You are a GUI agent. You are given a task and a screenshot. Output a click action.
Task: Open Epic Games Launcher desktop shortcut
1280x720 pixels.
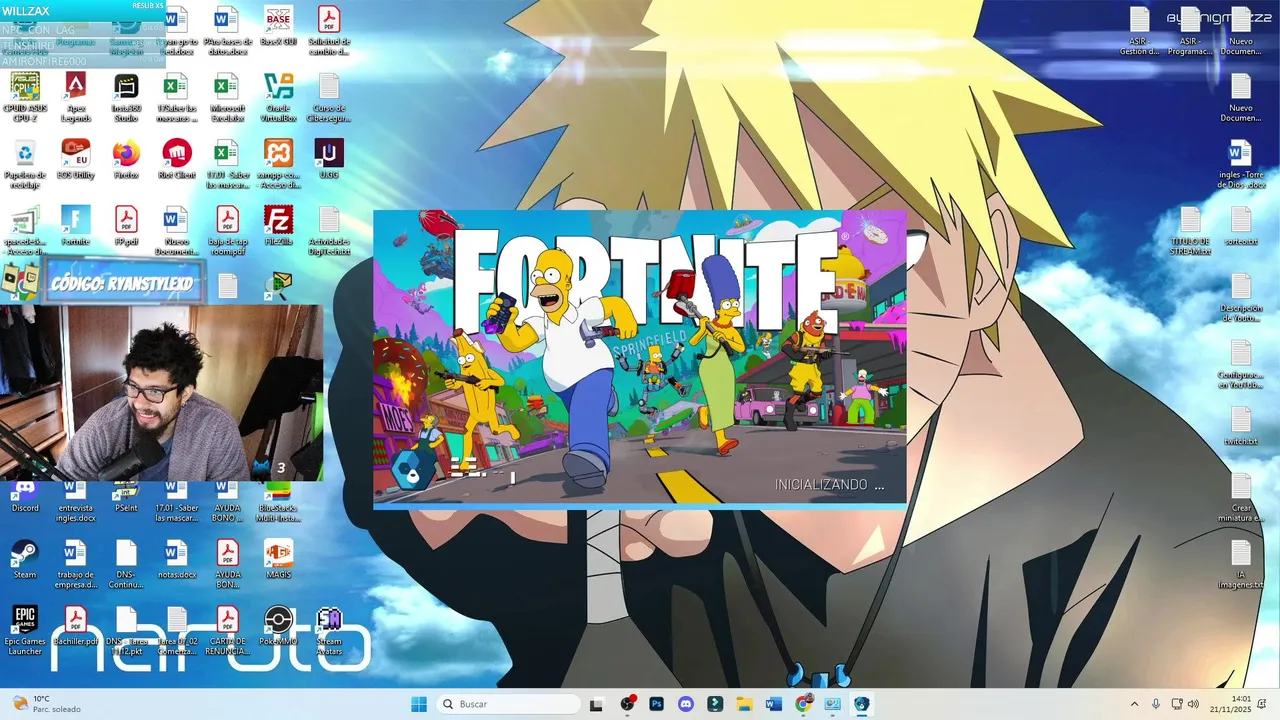(25, 631)
